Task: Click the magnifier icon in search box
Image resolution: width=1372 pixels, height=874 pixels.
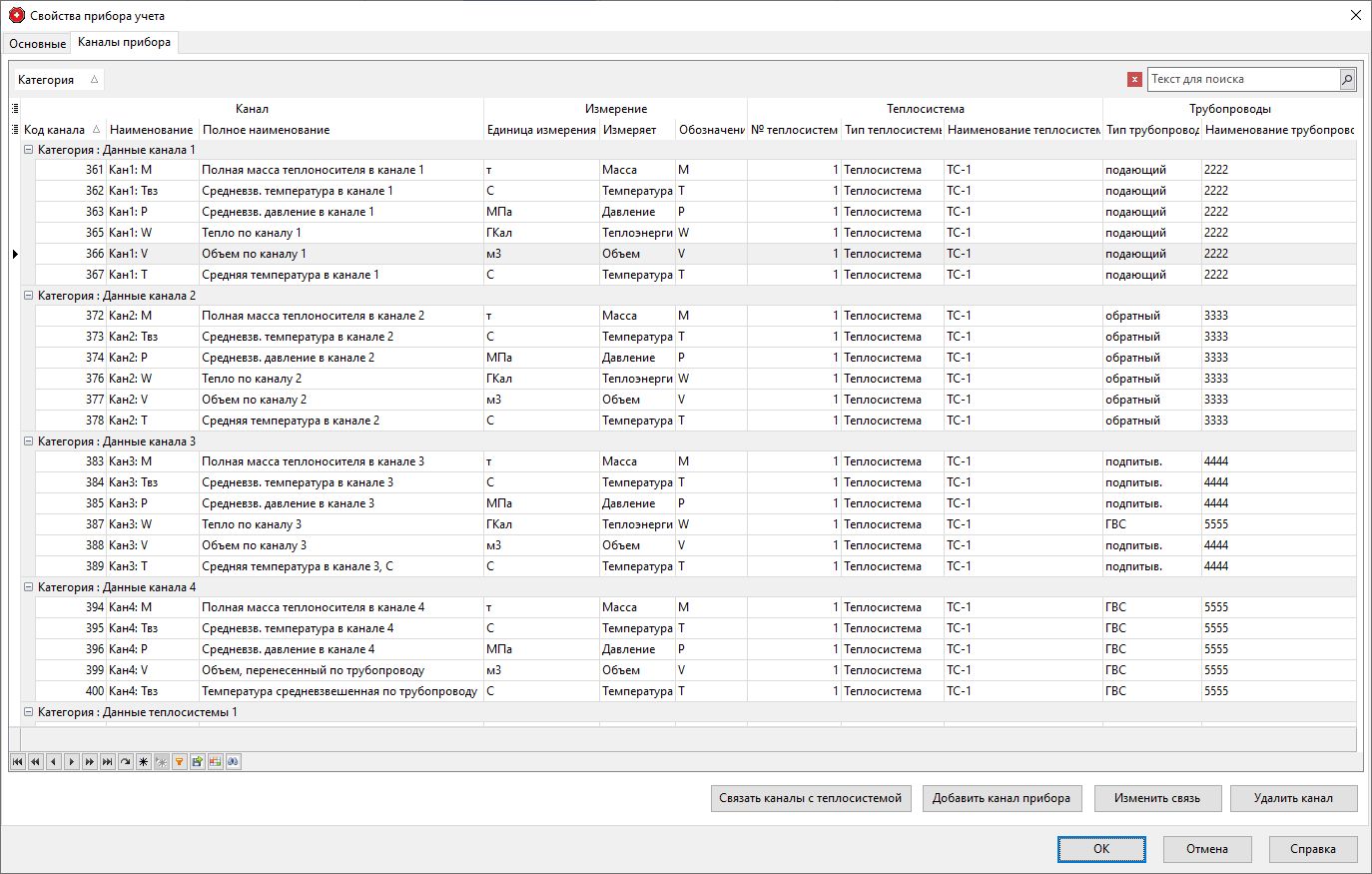Action: click(1347, 79)
